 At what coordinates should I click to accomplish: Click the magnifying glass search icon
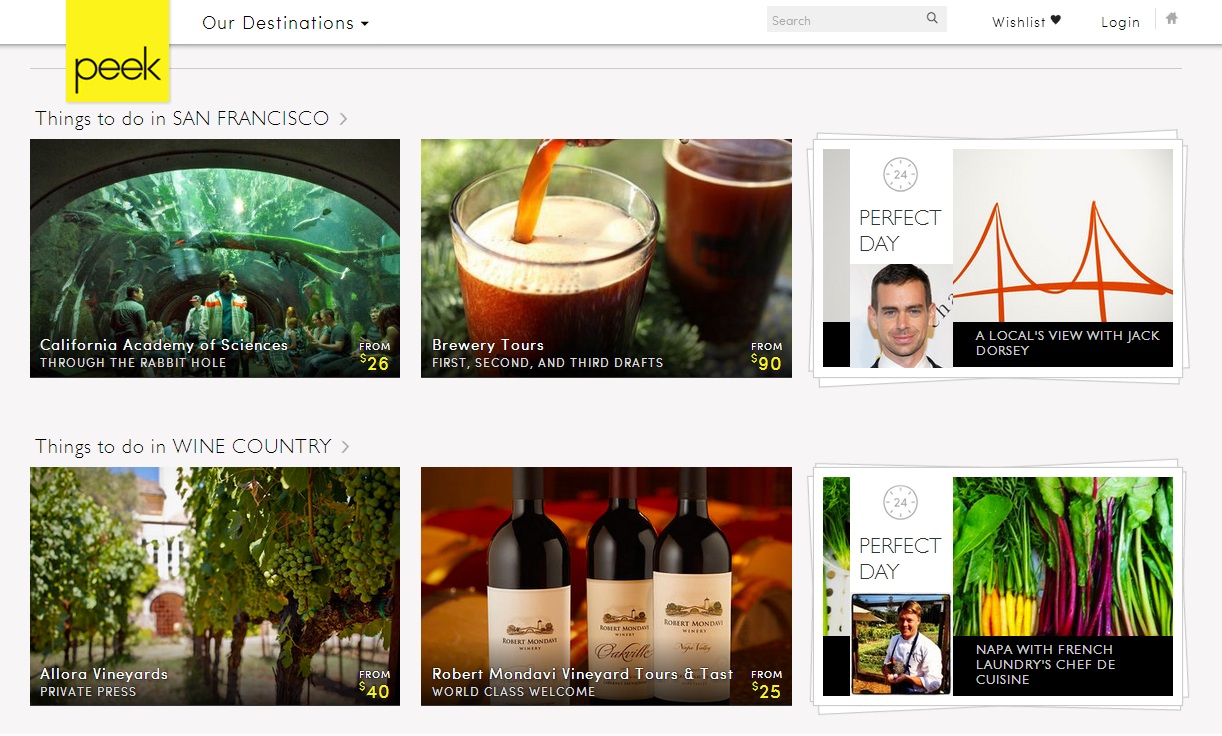[x=932, y=19]
